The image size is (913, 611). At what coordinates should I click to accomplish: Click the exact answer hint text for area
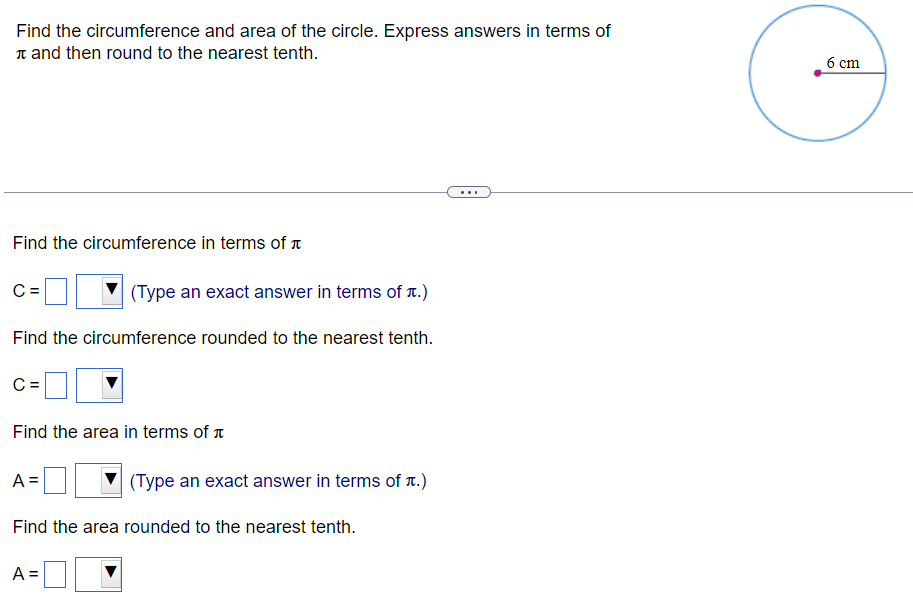click(278, 480)
